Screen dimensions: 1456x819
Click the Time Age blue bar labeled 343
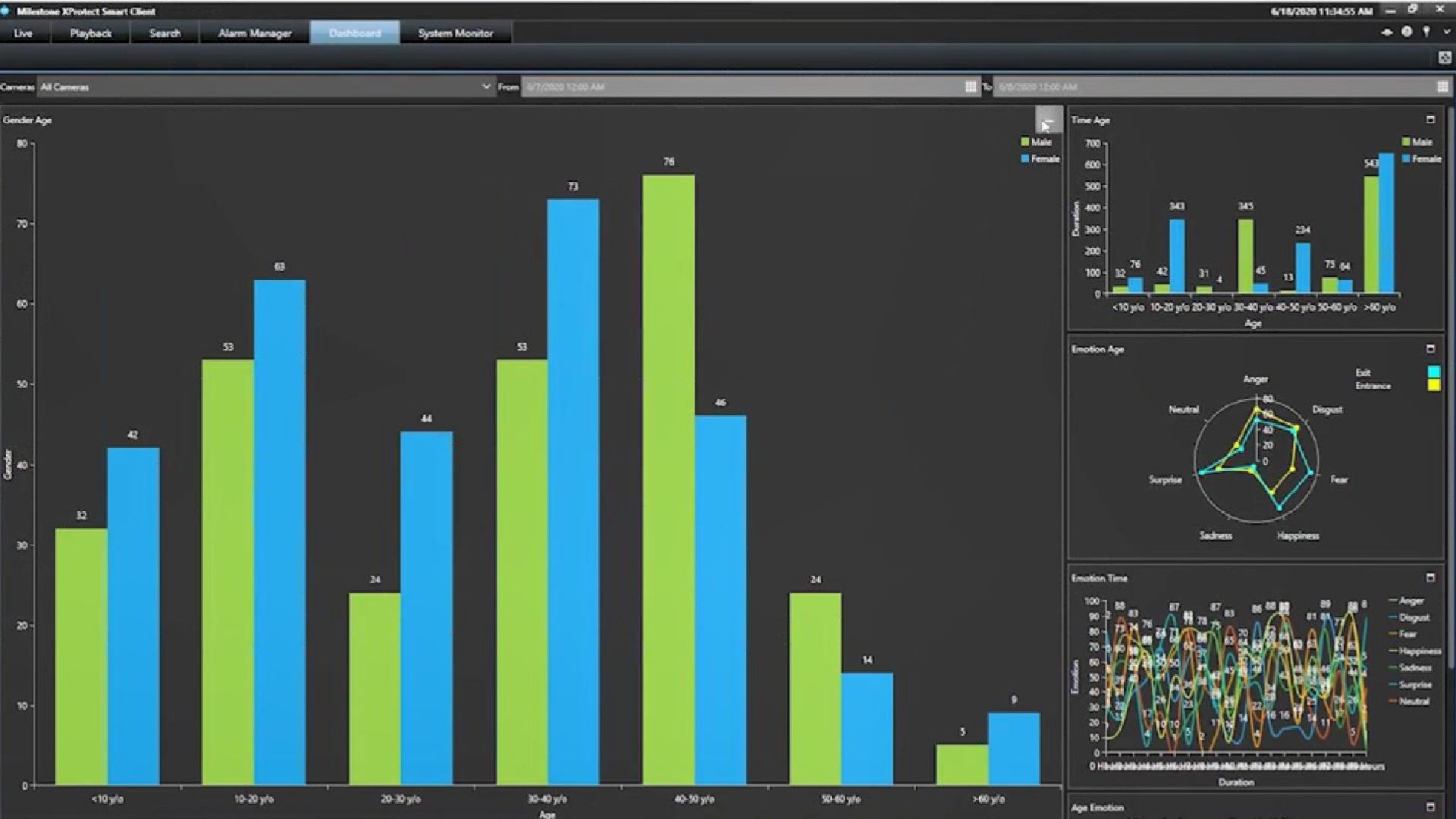coord(1177,256)
